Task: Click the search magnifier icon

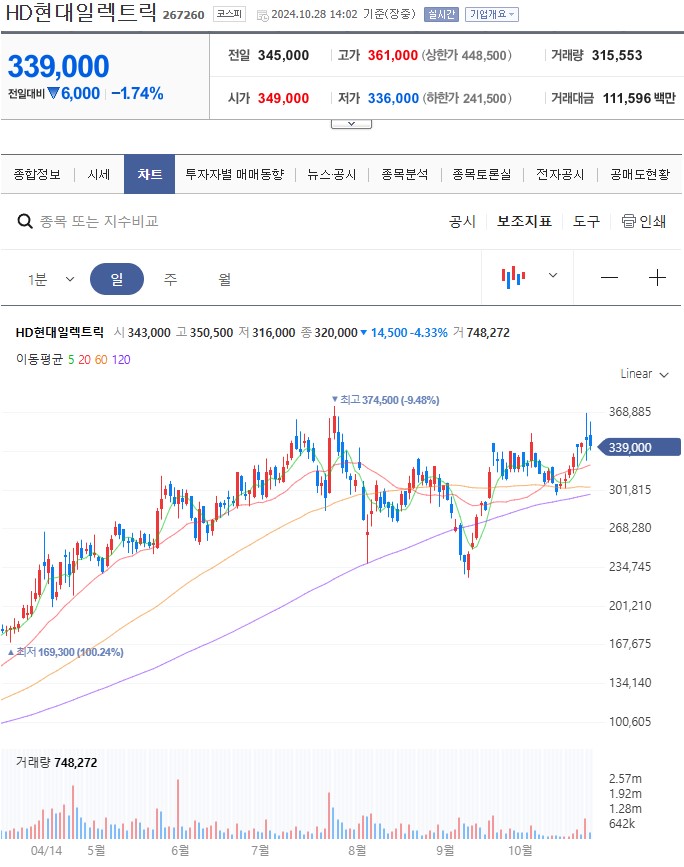Action: (x=25, y=222)
